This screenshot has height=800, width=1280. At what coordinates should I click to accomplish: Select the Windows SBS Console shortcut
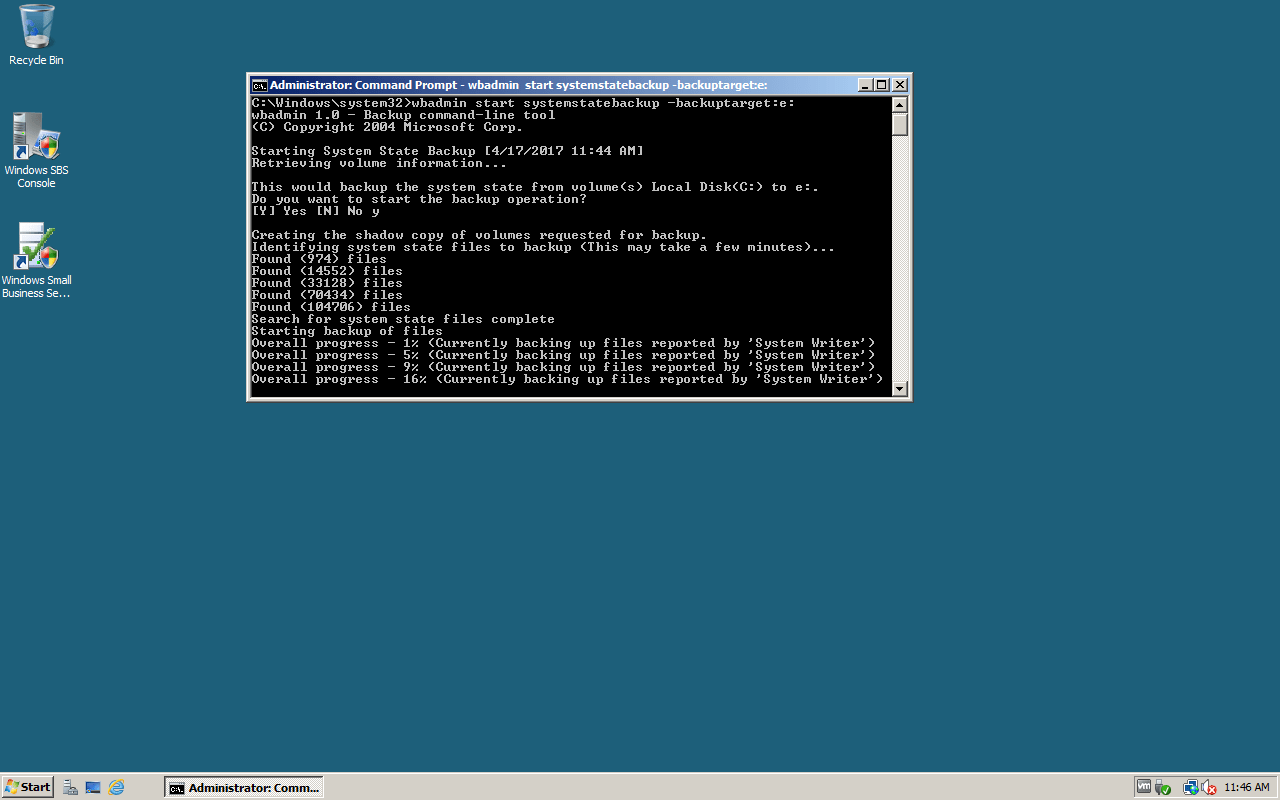click(36, 150)
